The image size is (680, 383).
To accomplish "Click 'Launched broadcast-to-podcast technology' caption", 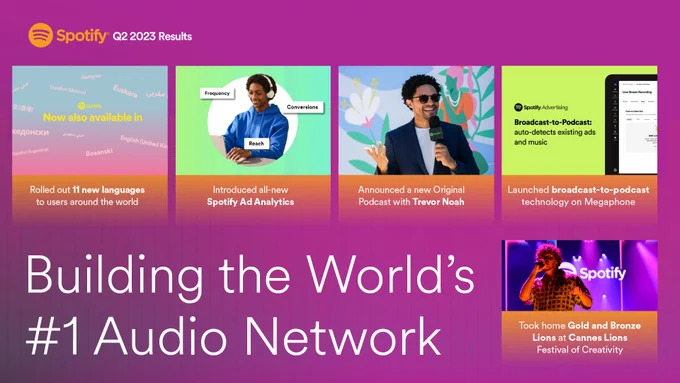I will tap(578, 196).
